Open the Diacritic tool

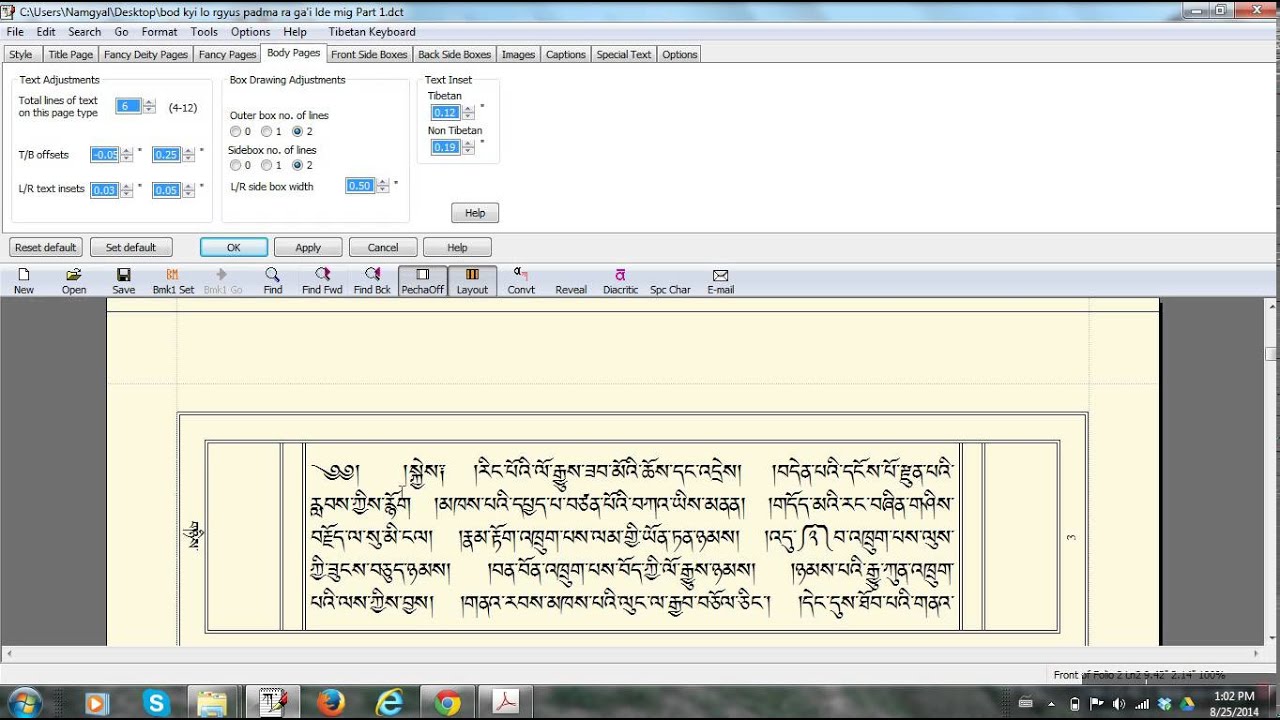[x=620, y=281]
